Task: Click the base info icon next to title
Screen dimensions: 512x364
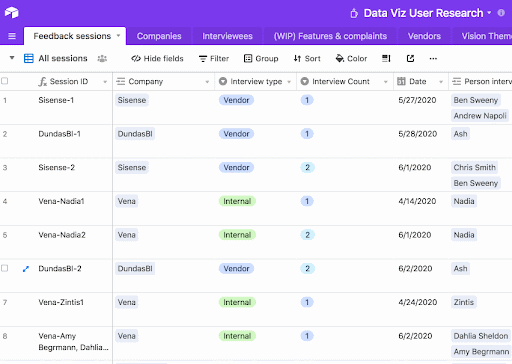Action: coord(501,13)
